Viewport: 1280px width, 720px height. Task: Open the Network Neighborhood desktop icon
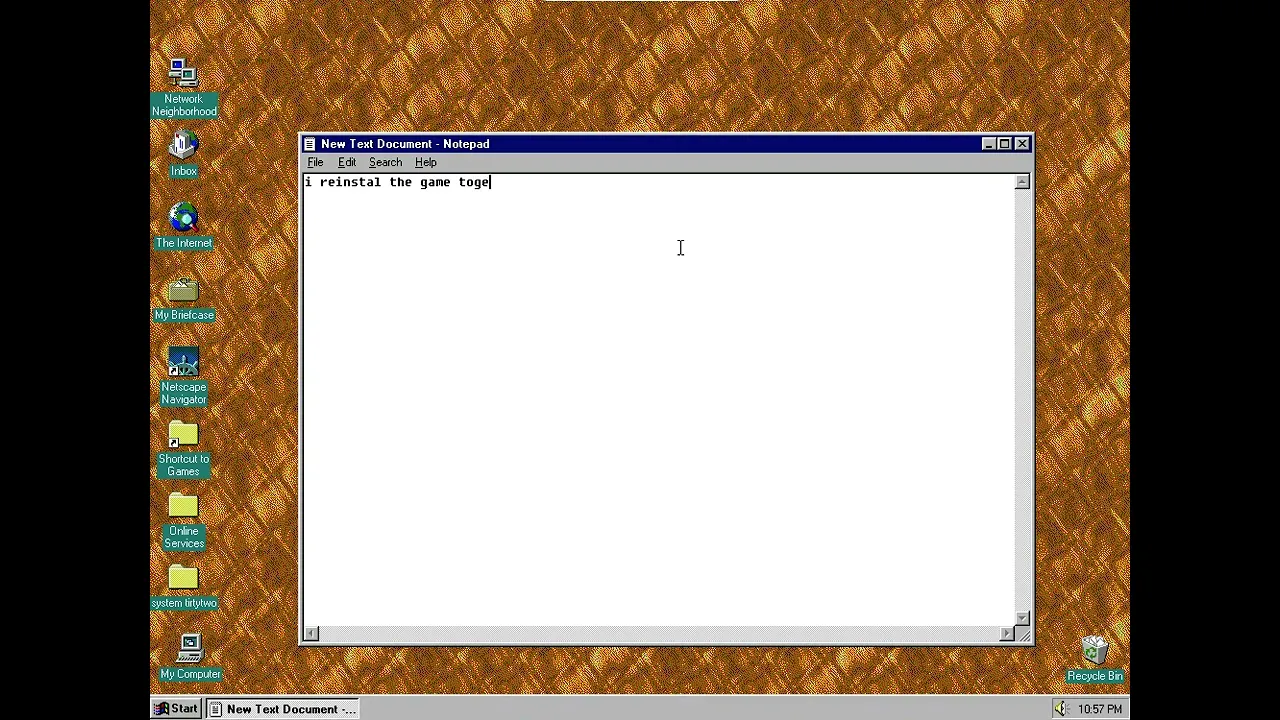coord(183,76)
